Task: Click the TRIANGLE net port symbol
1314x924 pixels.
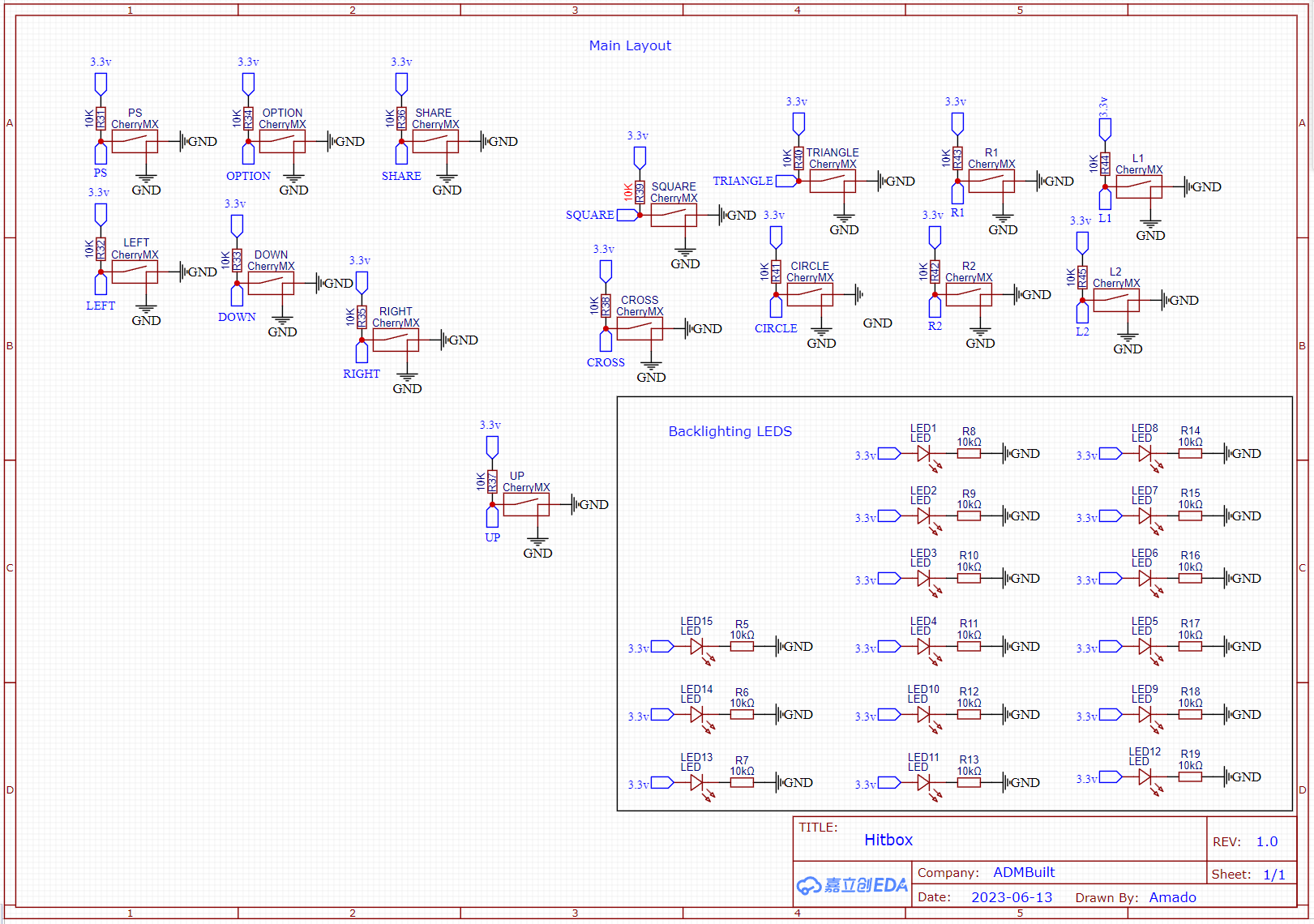Action: (x=786, y=182)
